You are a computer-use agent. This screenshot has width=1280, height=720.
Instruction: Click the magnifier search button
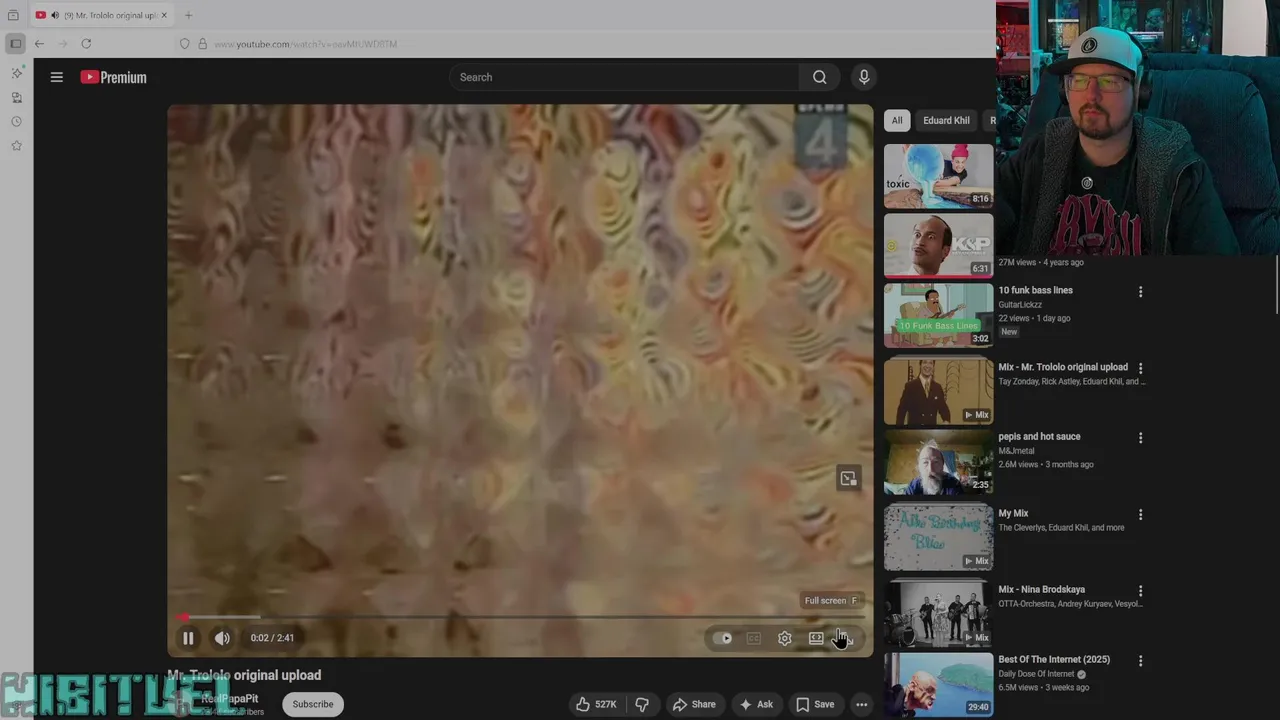tap(820, 77)
